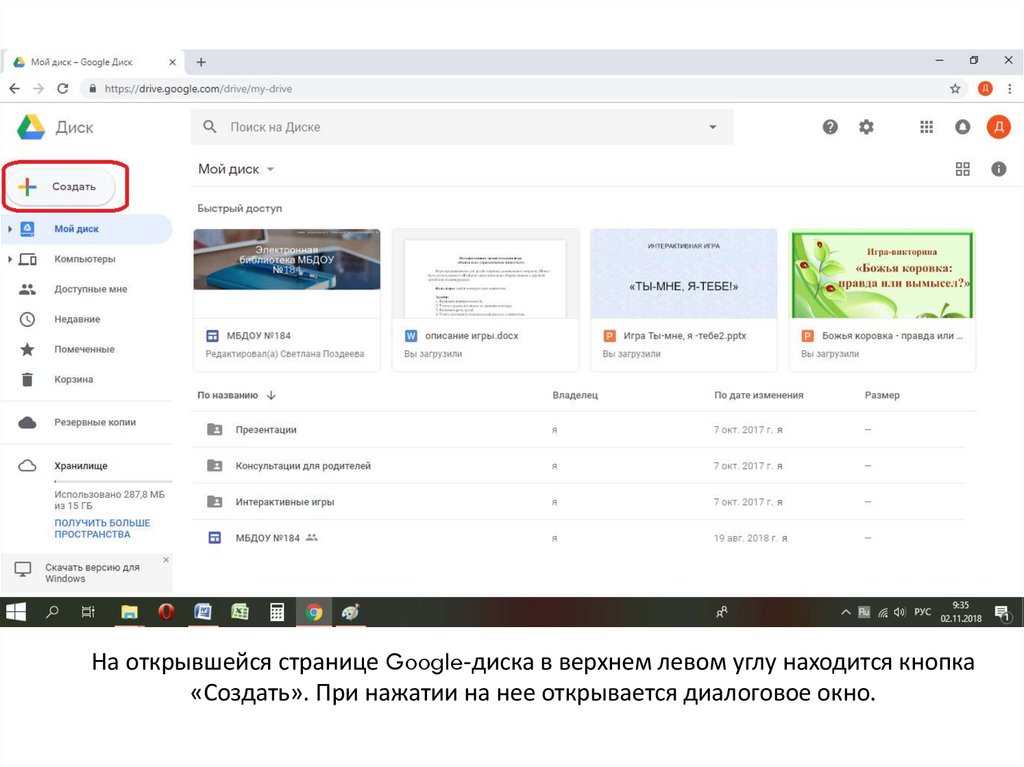The height and width of the screenshot is (767, 1024).
Task: Open Резервные копии section
Action: pyautogui.click(x=95, y=423)
